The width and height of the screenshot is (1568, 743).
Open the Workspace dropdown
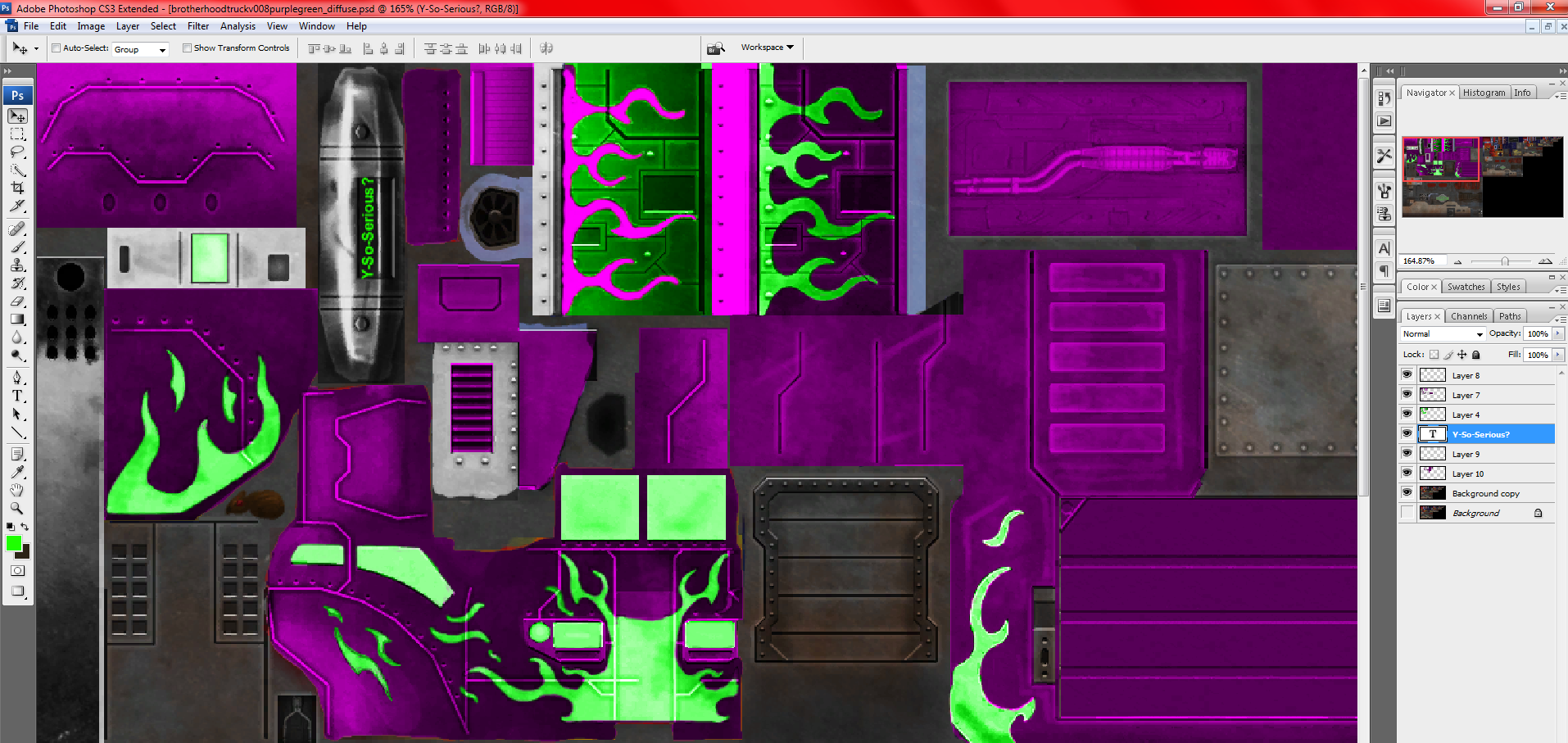768,48
